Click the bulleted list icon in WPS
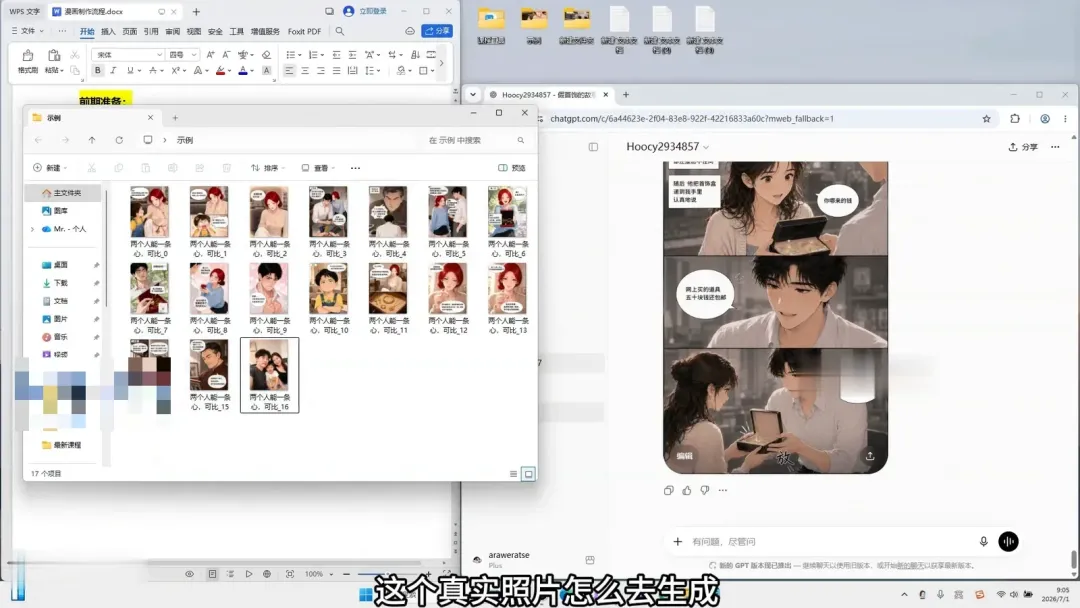1080x608 pixels. tap(291, 54)
